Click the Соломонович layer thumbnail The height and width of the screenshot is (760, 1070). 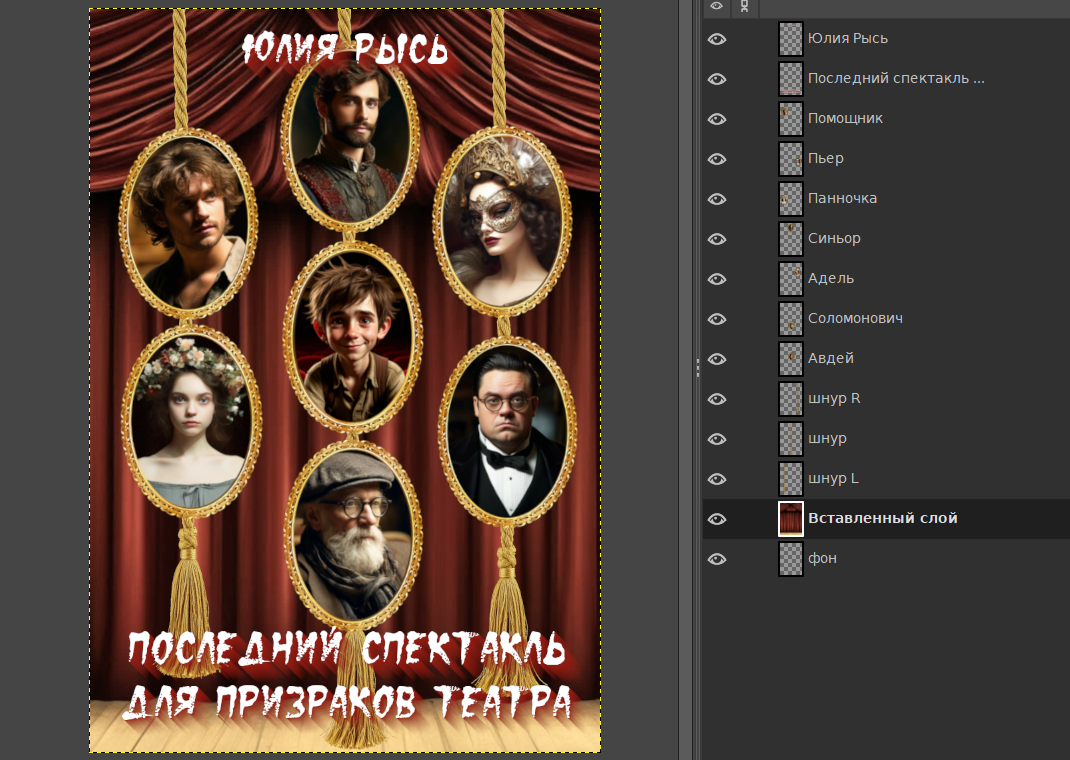pos(791,319)
